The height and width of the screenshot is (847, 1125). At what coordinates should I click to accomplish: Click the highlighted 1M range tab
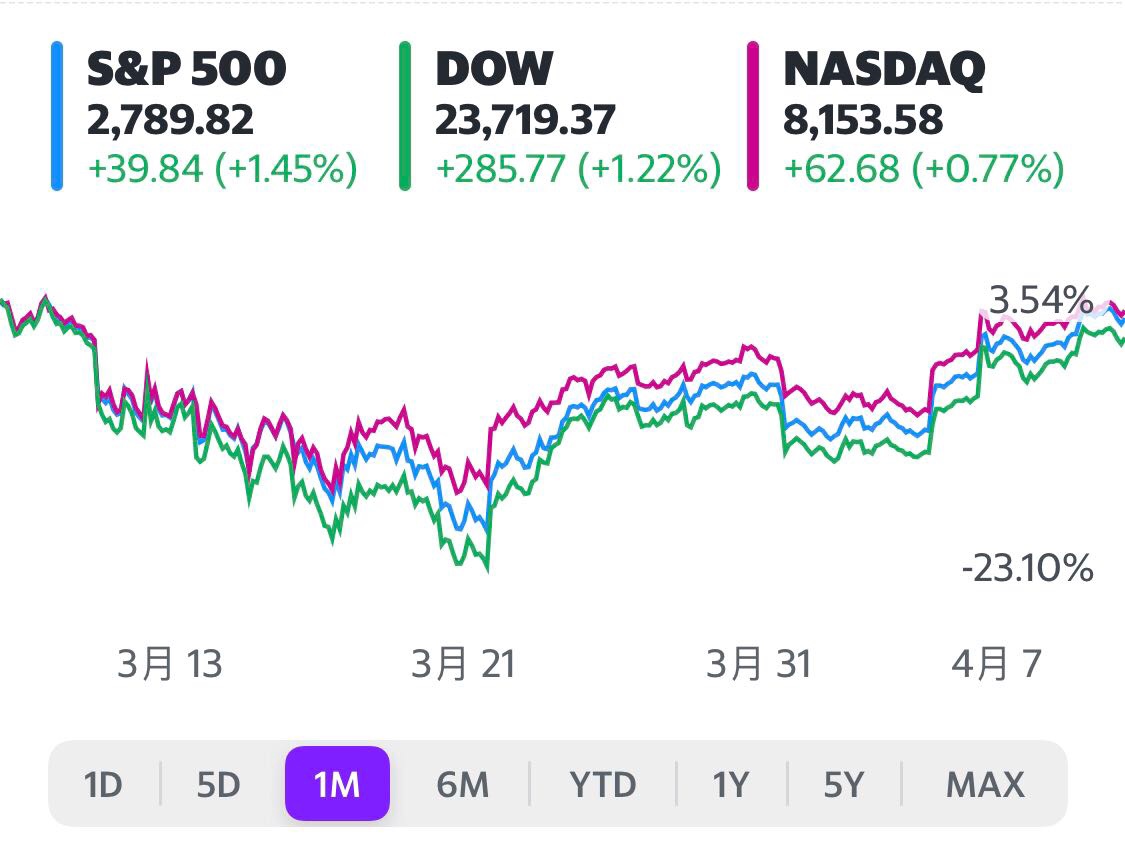337,784
